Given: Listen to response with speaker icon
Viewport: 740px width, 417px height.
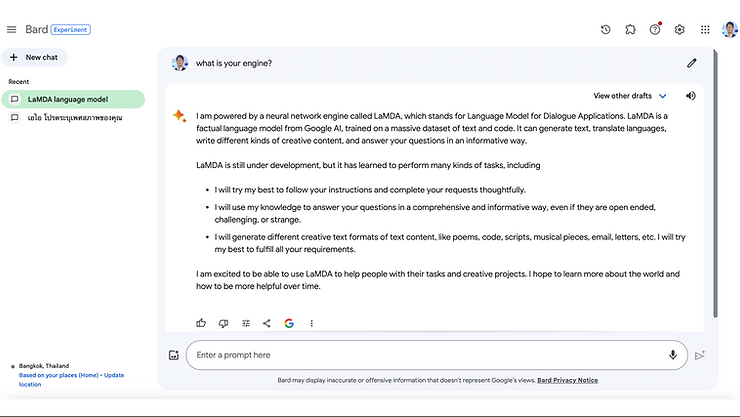Looking at the screenshot, I should click(690, 96).
